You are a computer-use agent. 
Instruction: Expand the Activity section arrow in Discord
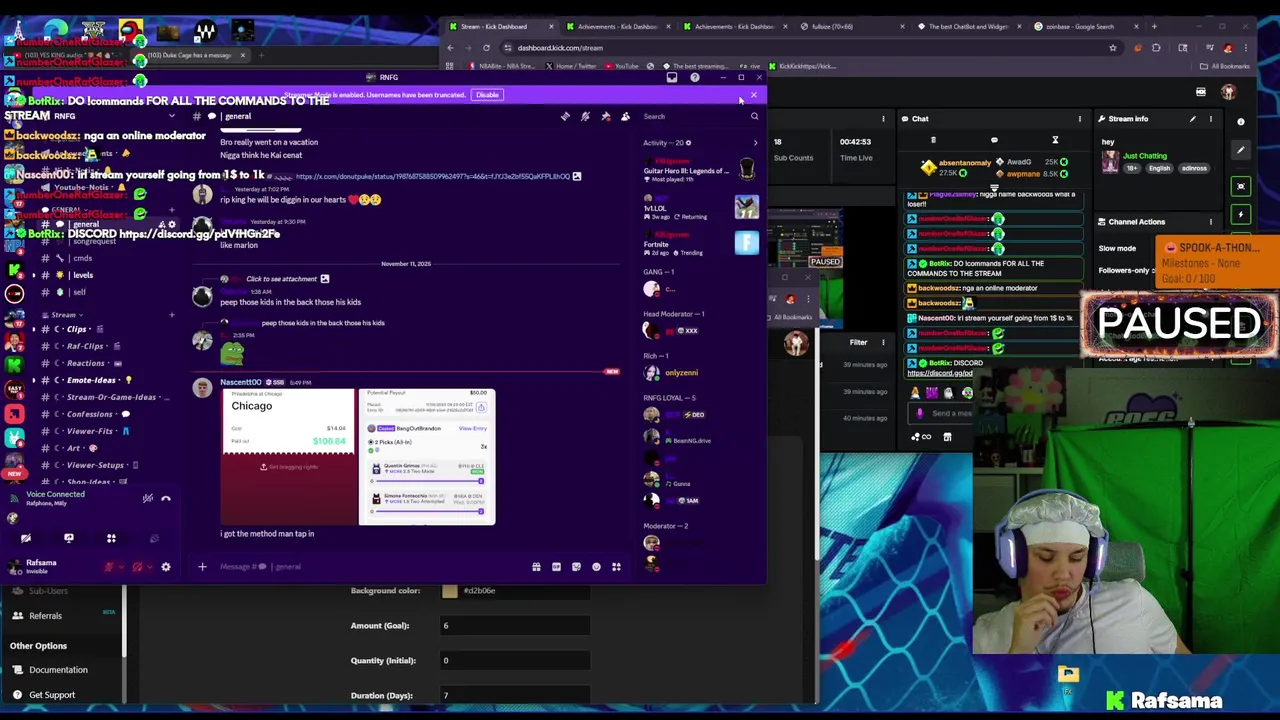[755, 143]
